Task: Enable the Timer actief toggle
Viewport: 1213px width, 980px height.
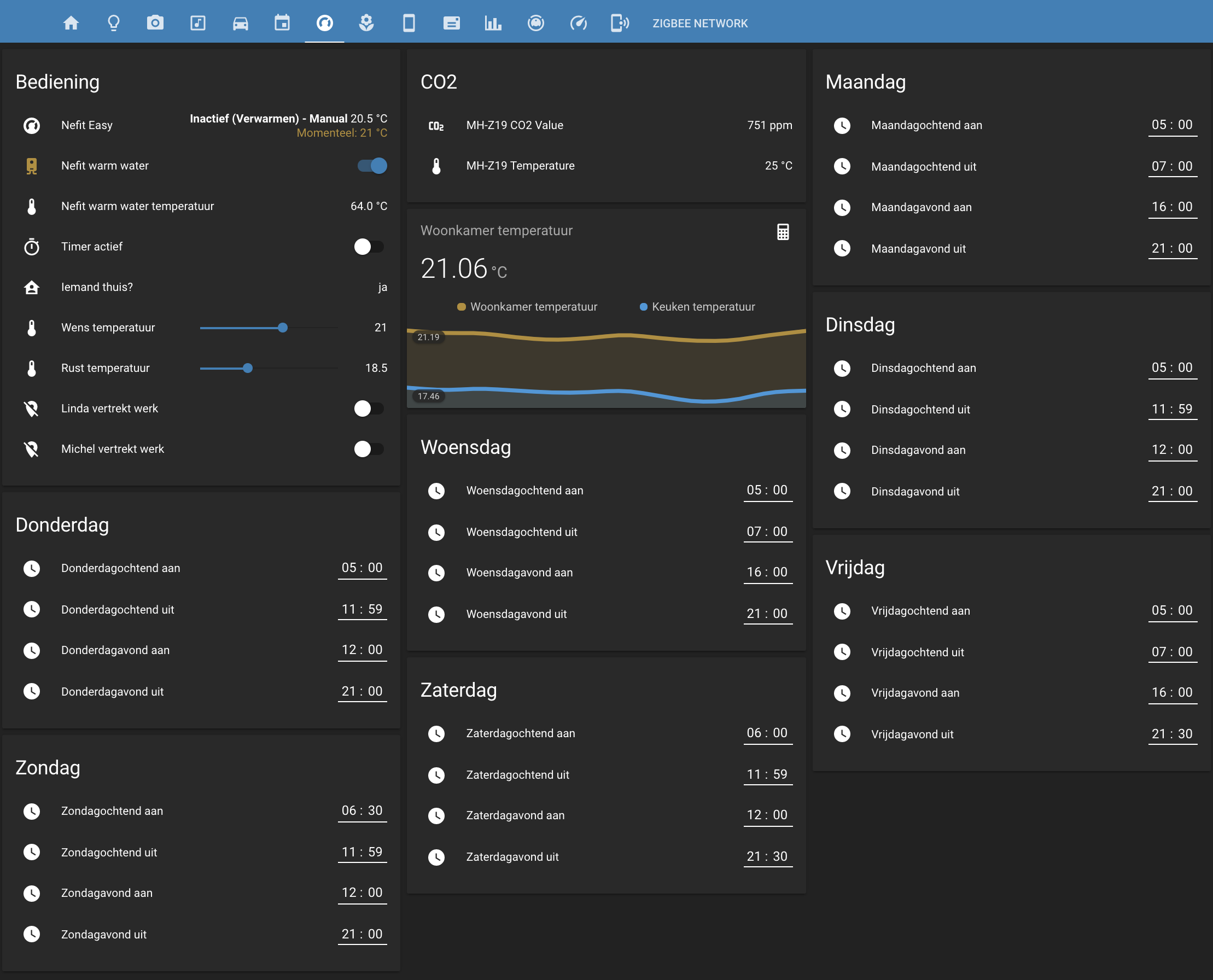Action: click(369, 247)
